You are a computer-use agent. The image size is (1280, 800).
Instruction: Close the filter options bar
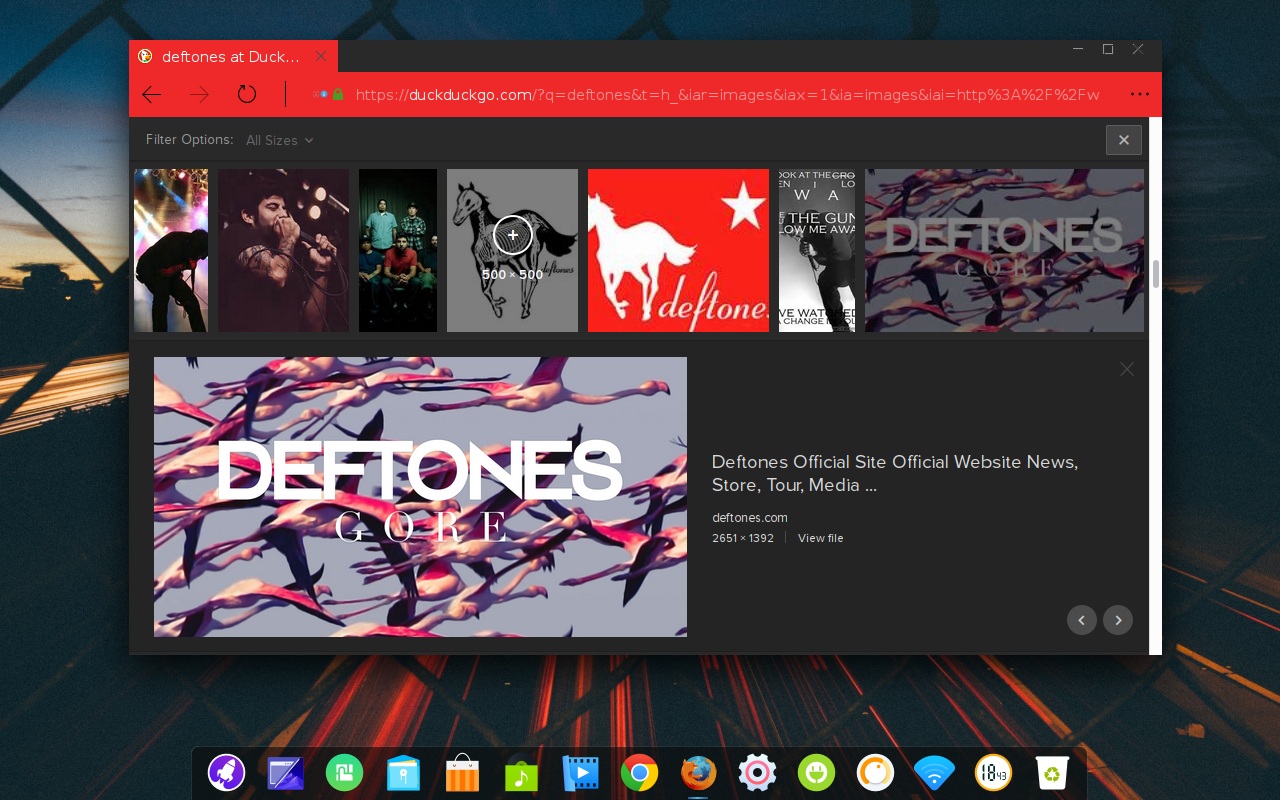click(1124, 140)
